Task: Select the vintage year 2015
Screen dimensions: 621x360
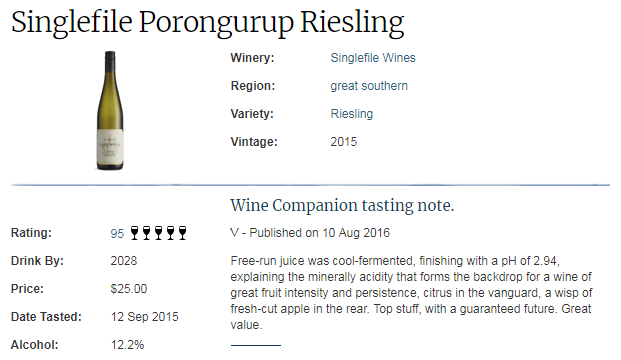Action: (344, 142)
